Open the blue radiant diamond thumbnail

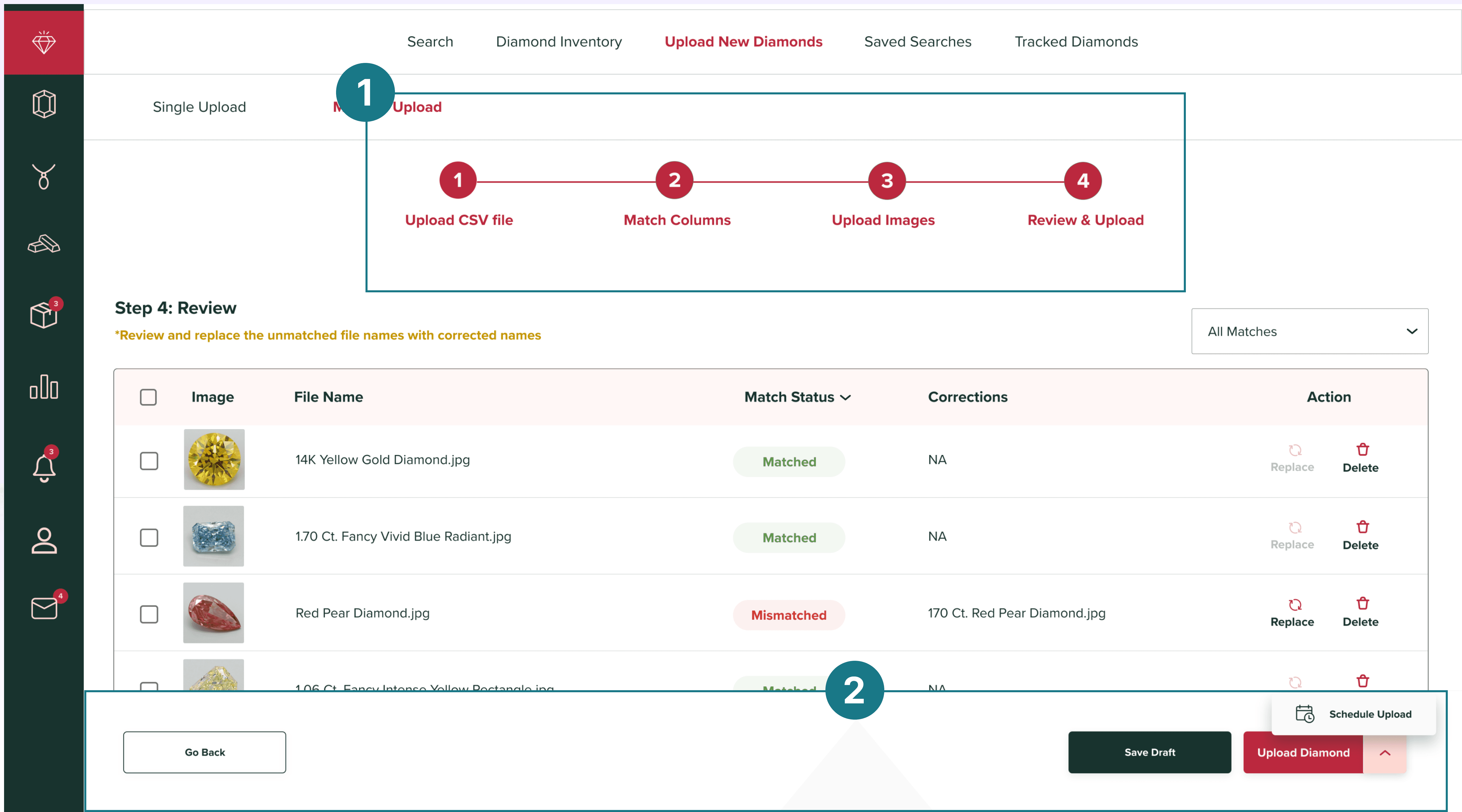213,536
